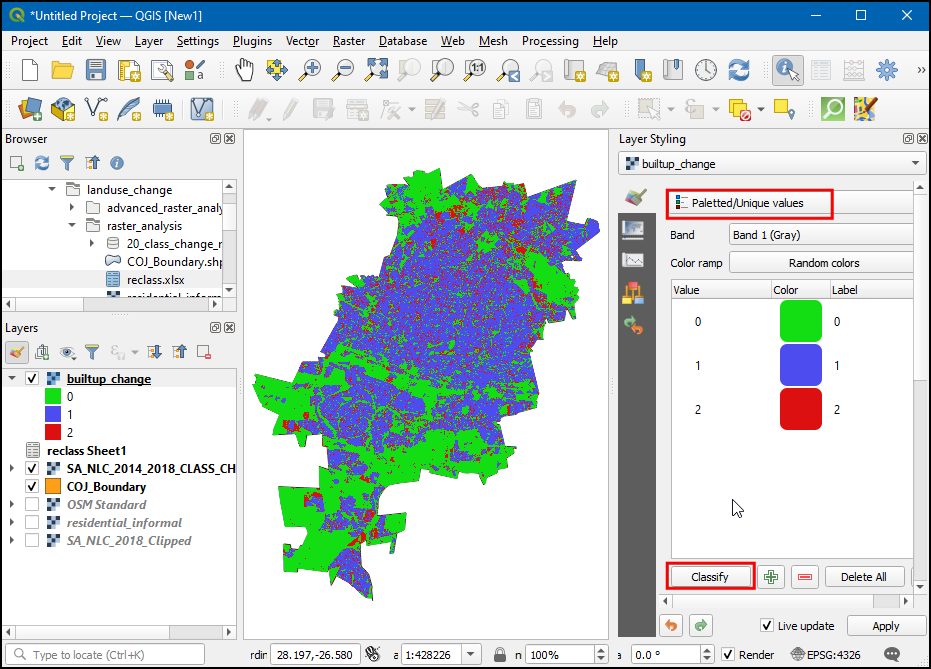Viewport: 931px width, 669px height.
Task: Click the Refresh map icon
Action: [x=739, y=70]
